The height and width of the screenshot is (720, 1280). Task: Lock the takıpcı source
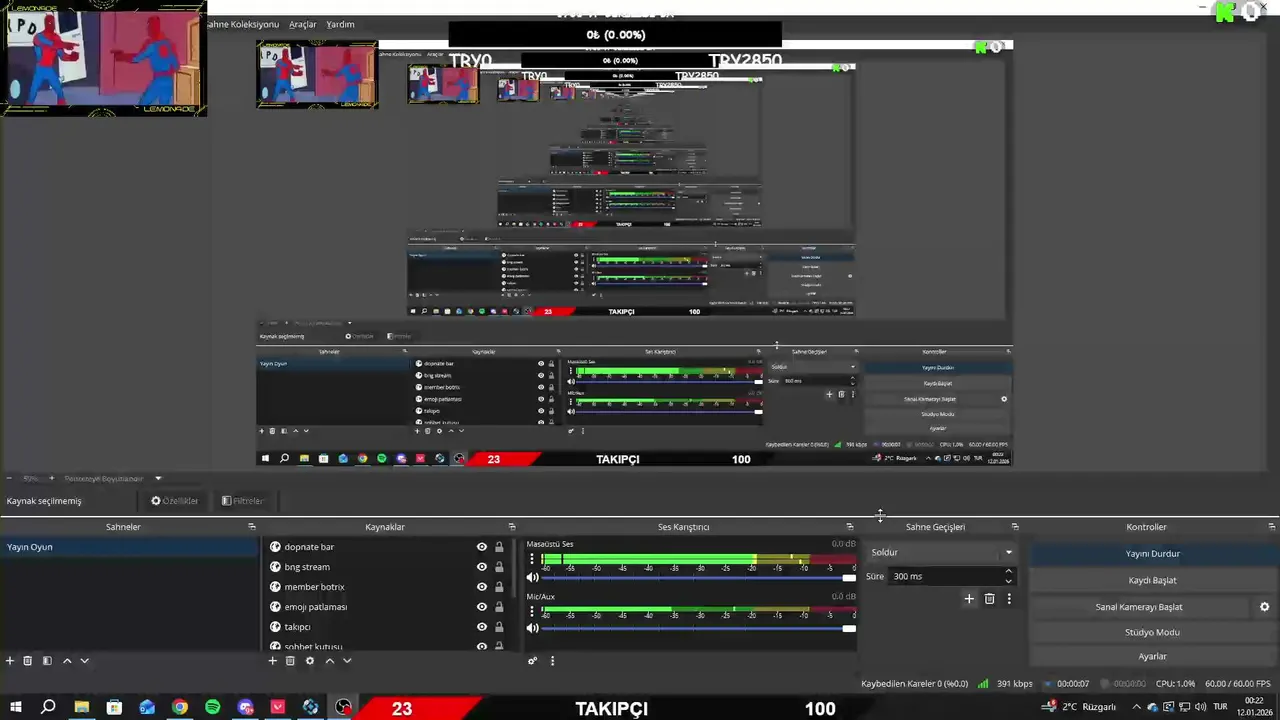499,627
